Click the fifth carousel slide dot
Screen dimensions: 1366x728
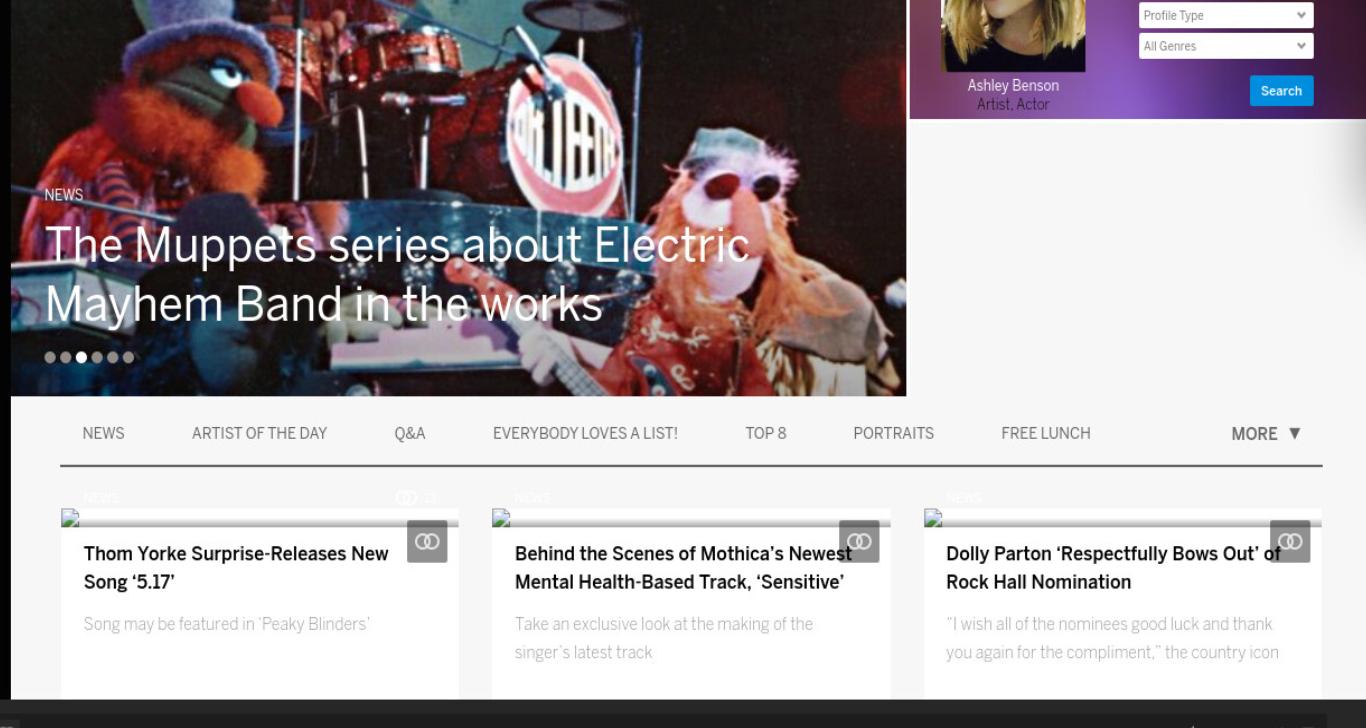point(113,357)
